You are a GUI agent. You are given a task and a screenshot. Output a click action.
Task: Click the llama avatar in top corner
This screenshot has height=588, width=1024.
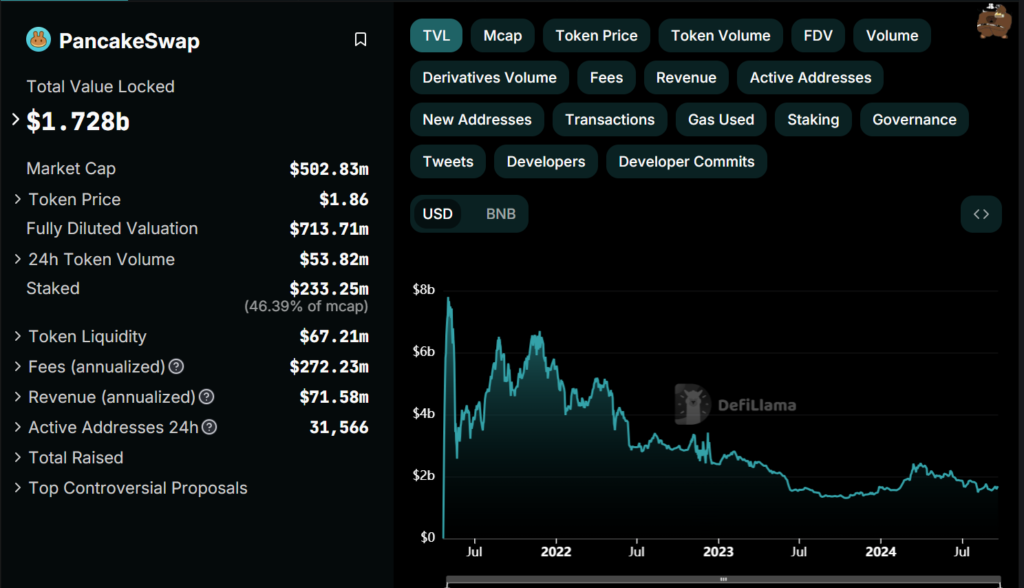[993, 22]
